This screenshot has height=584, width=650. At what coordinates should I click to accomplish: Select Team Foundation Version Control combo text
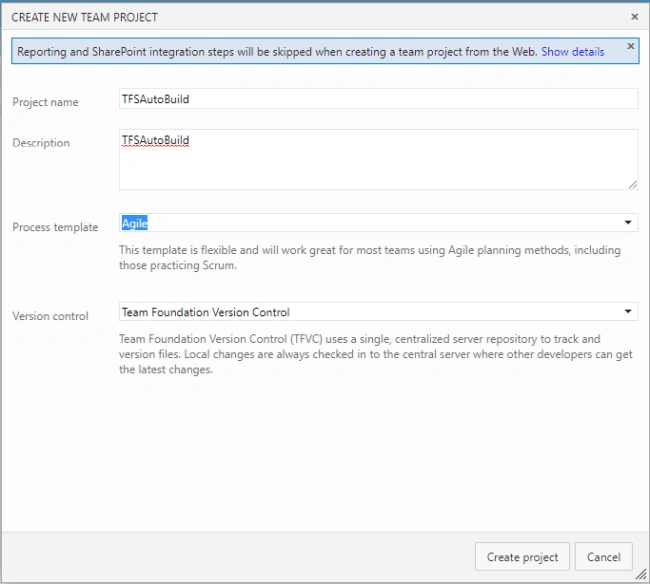[x=206, y=312]
